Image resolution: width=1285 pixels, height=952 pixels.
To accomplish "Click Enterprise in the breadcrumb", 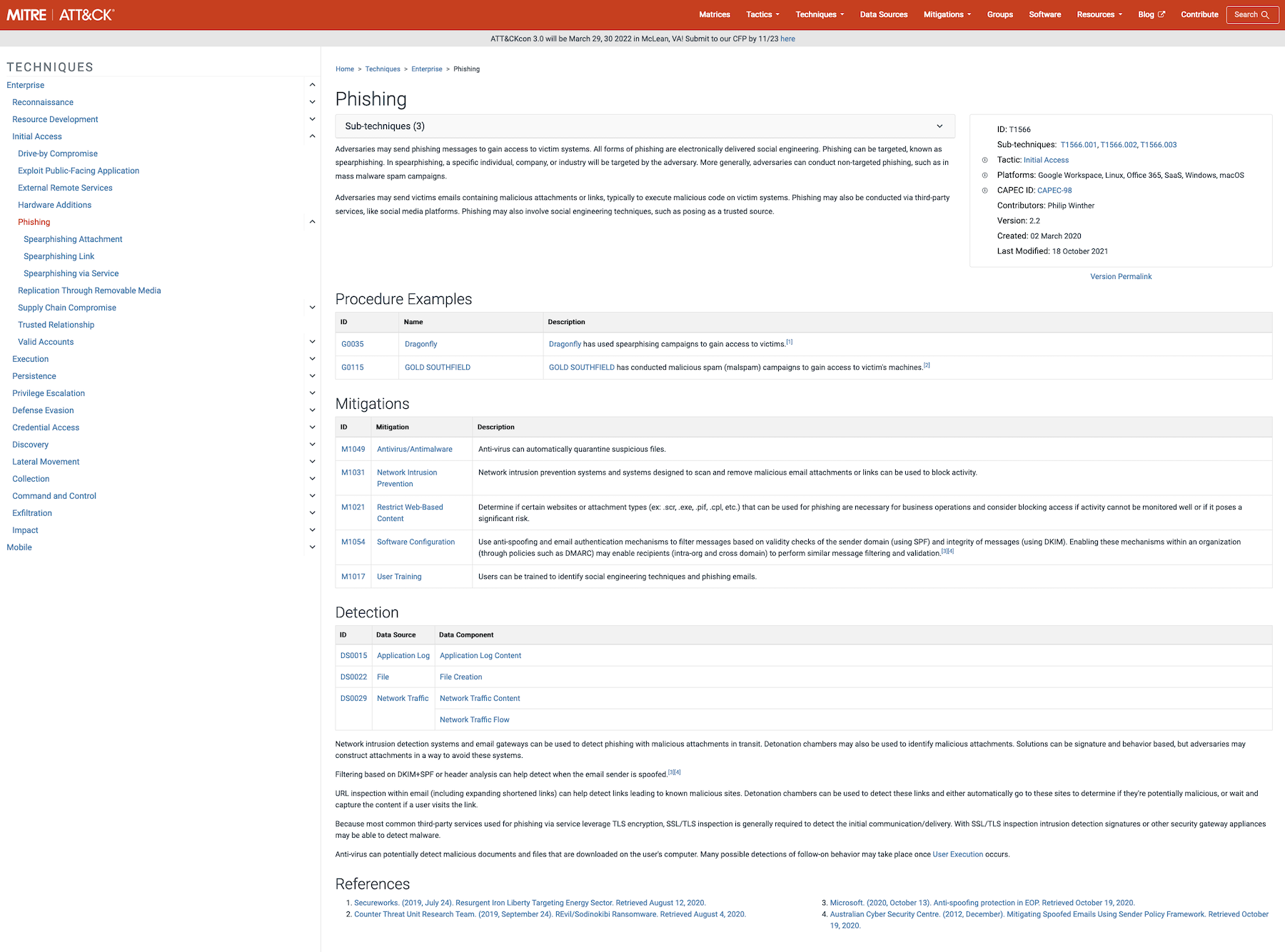I will click(x=427, y=69).
